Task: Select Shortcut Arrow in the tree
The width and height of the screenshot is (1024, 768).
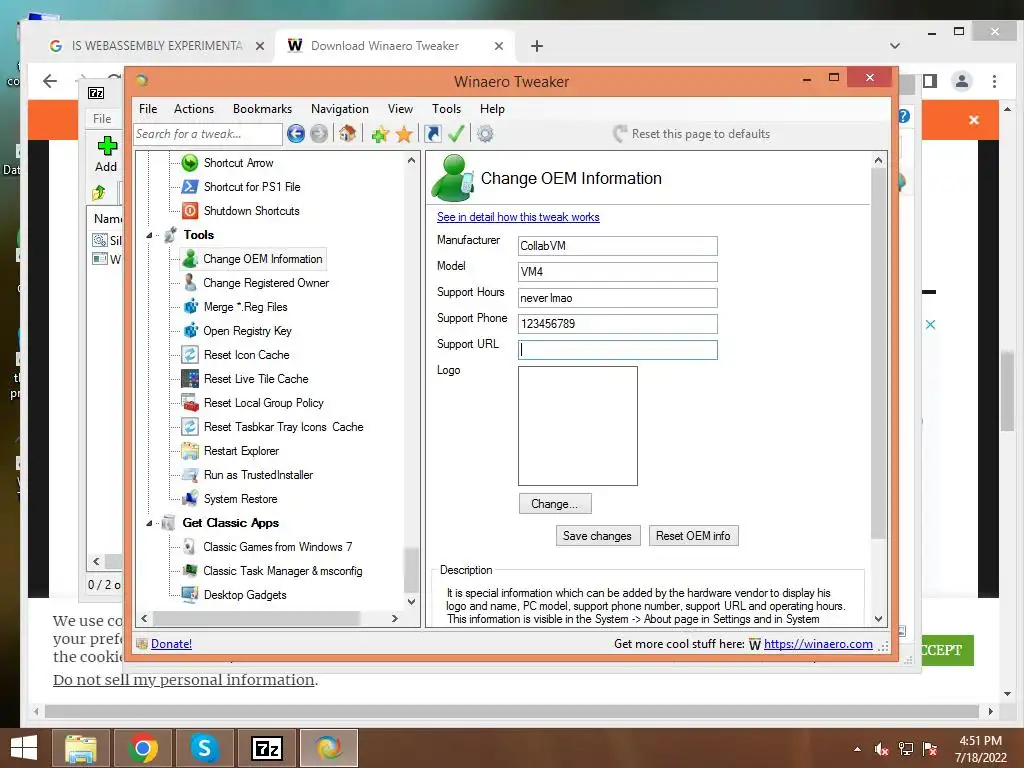Action: (238, 163)
